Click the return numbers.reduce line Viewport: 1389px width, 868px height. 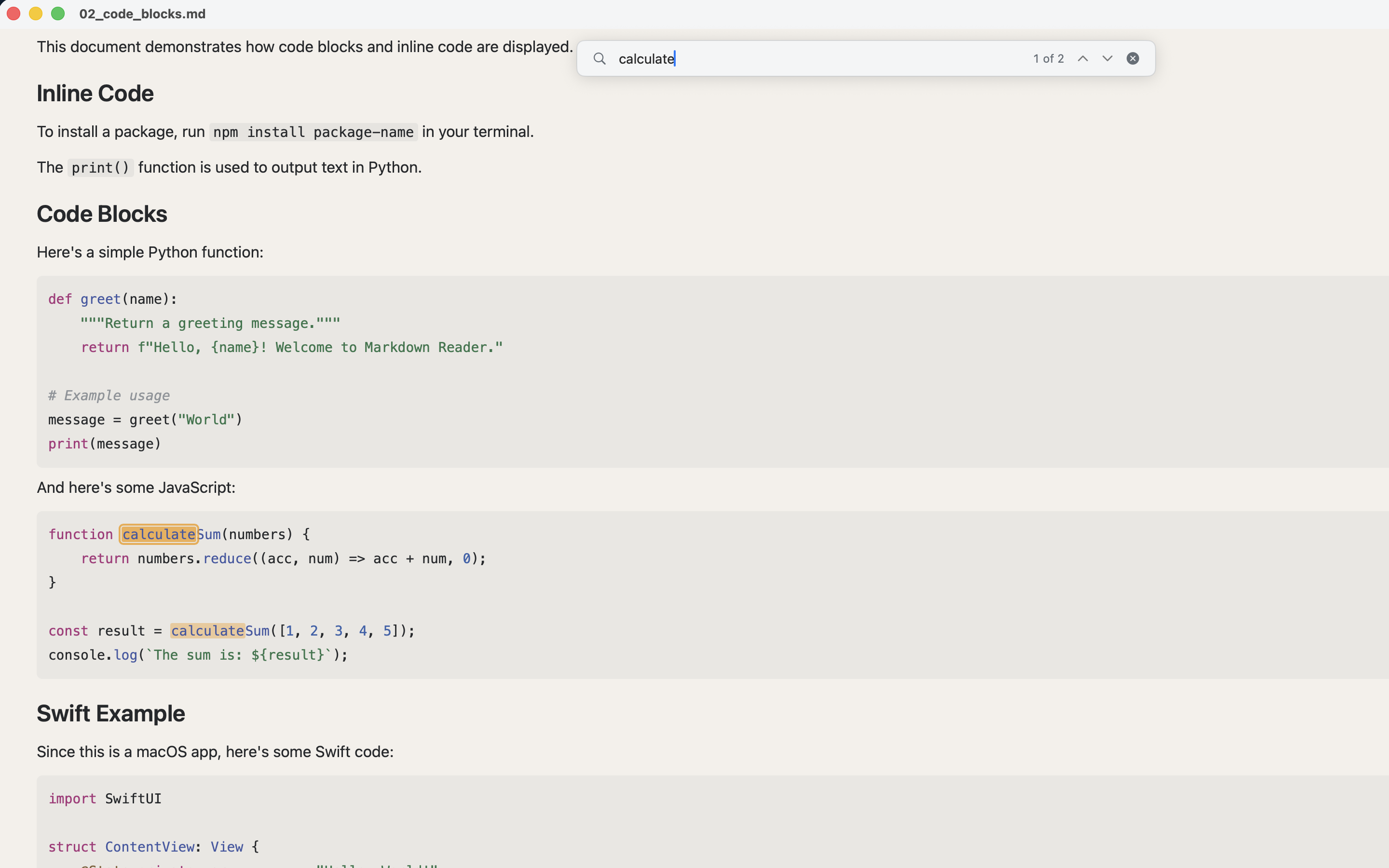pos(284,558)
